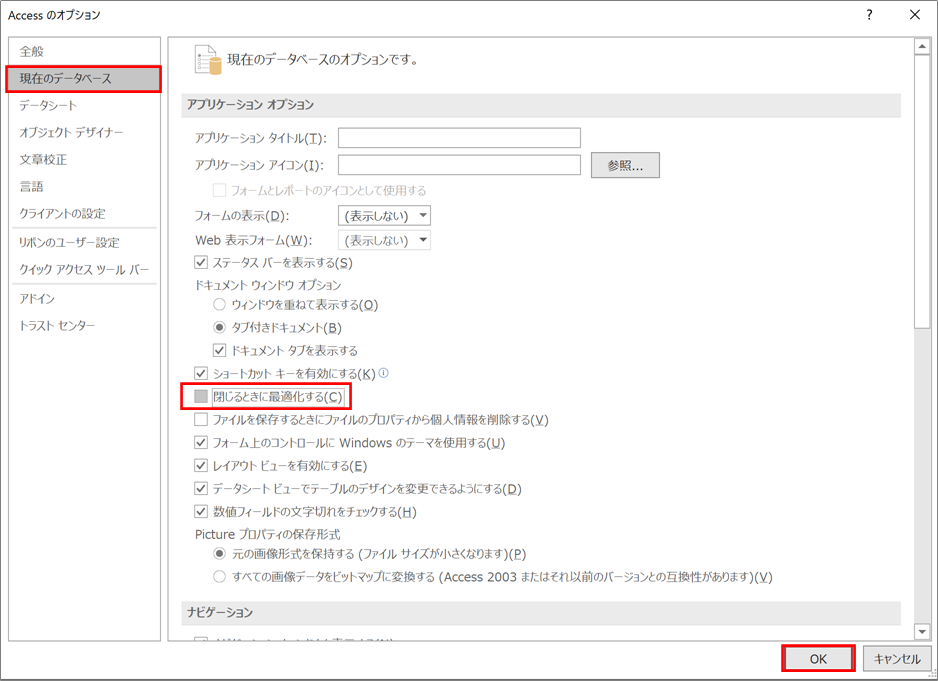Open the フォームの表示 dropdown
938x681 pixels.
(384, 215)
